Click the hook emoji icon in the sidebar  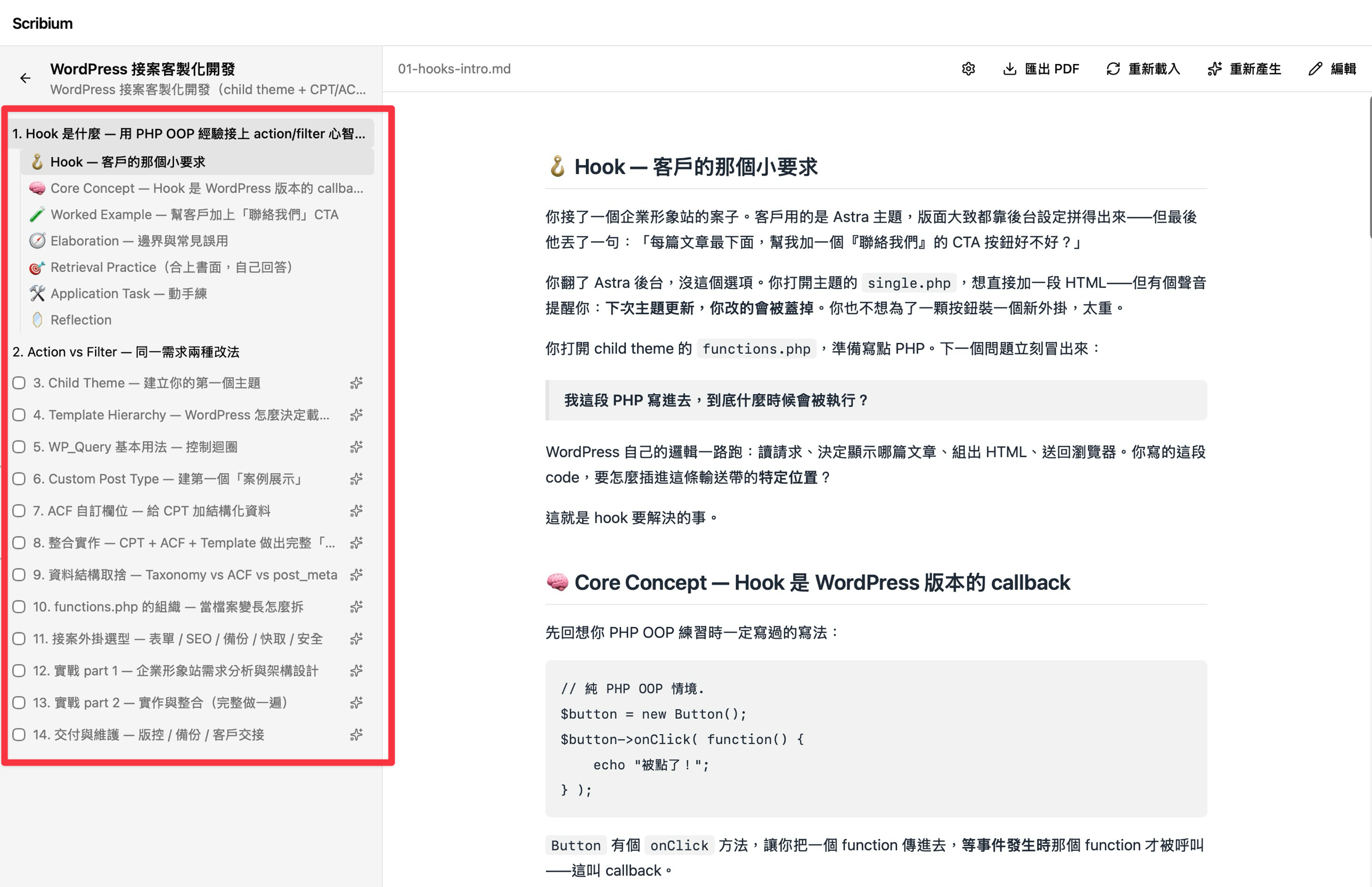37,162
